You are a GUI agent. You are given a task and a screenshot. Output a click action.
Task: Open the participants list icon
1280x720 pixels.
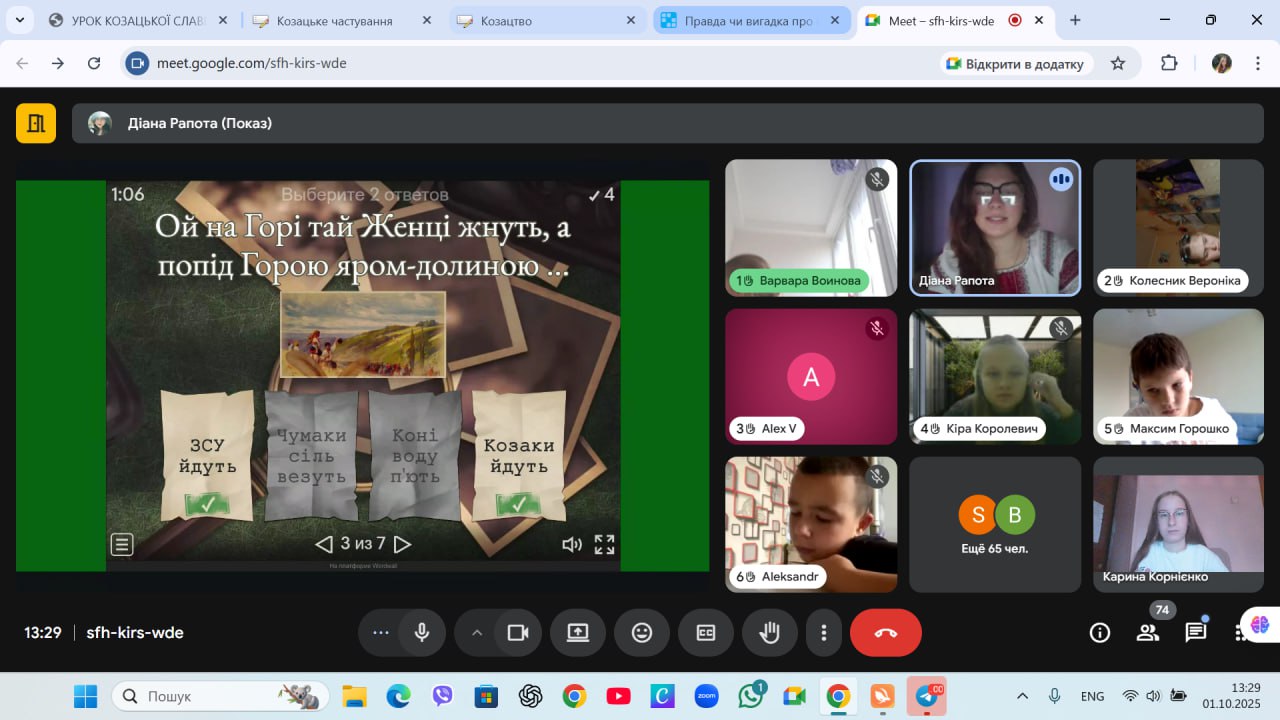[1147, 632]
